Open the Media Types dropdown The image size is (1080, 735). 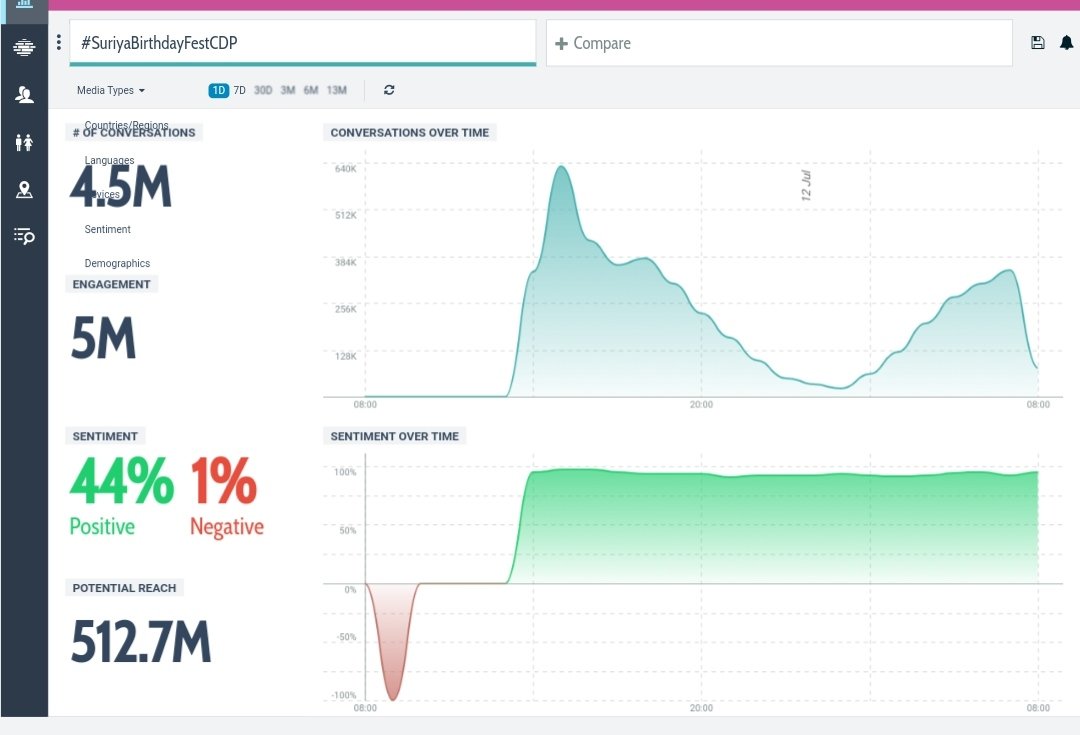click(x=110, y=89)
